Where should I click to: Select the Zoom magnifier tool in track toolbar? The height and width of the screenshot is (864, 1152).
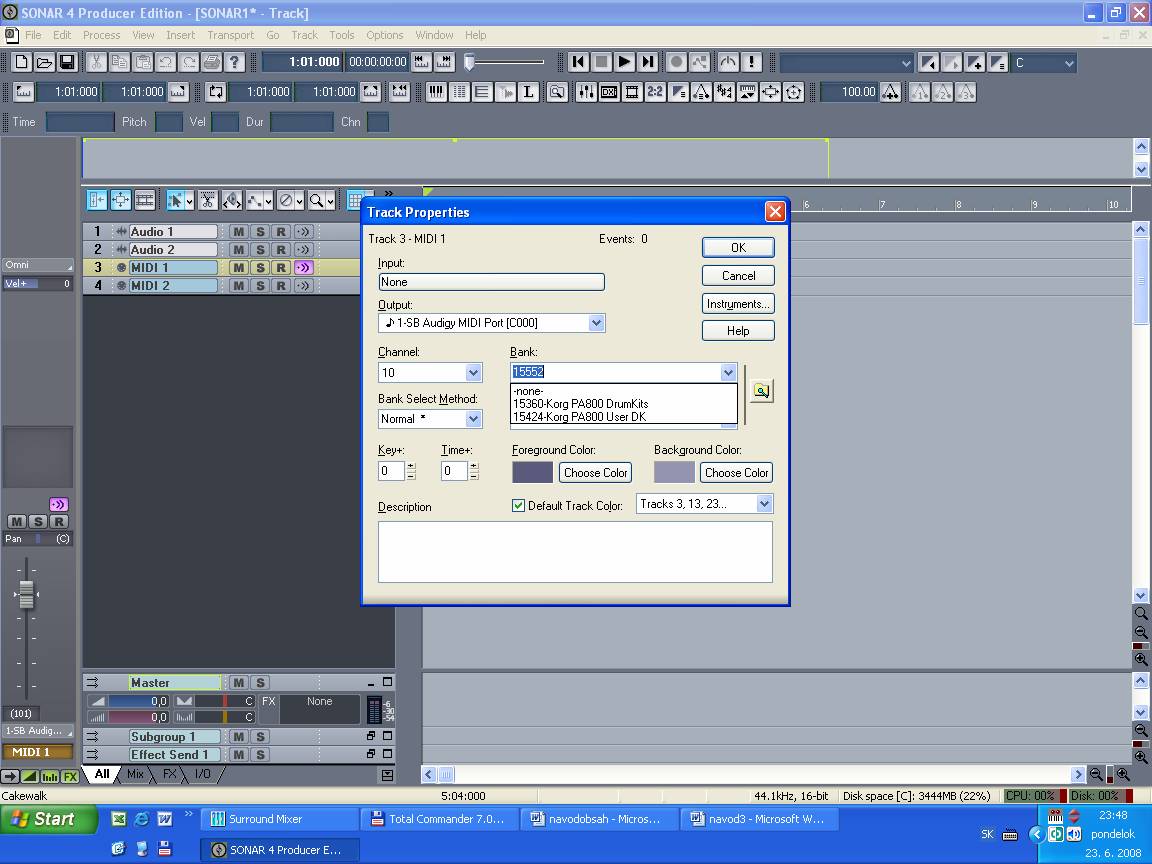[x=316, y=200]
